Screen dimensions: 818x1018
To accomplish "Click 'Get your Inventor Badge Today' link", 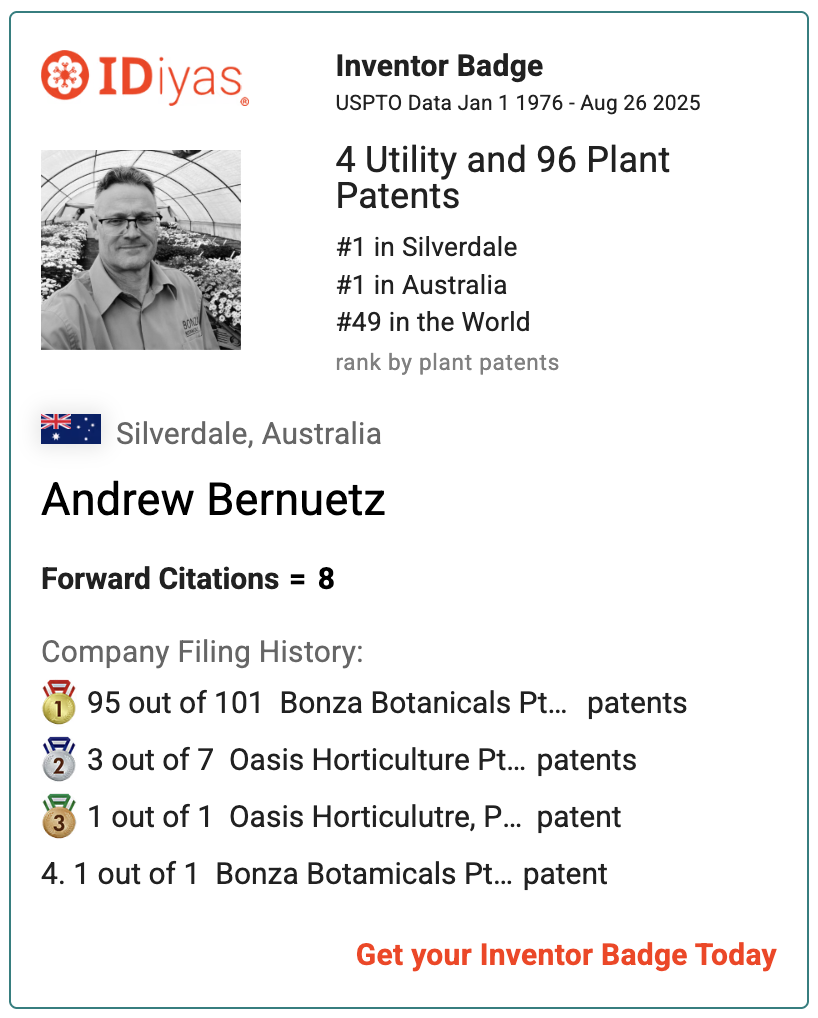I will [x=566, y=955].
